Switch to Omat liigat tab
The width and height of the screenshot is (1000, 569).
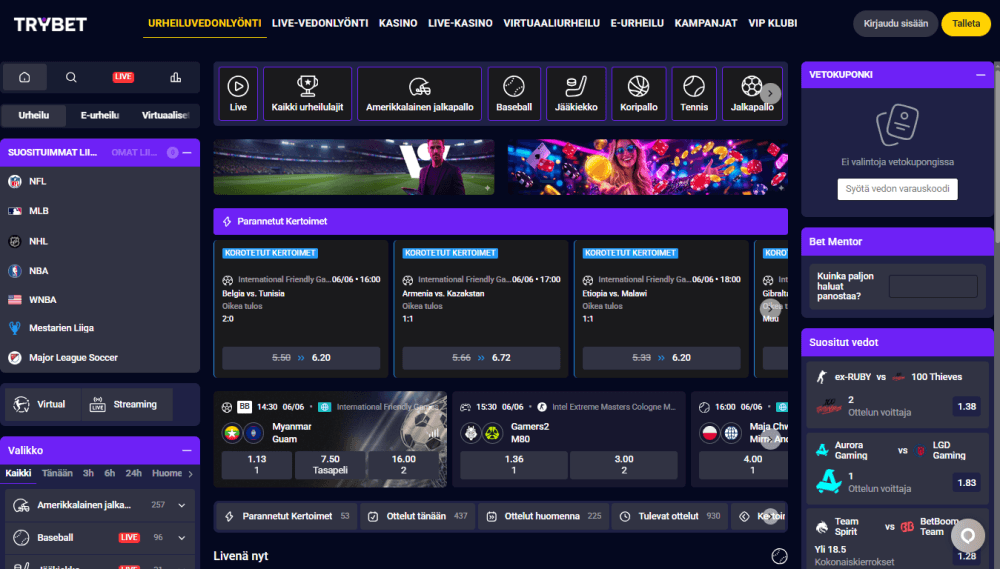134,152
